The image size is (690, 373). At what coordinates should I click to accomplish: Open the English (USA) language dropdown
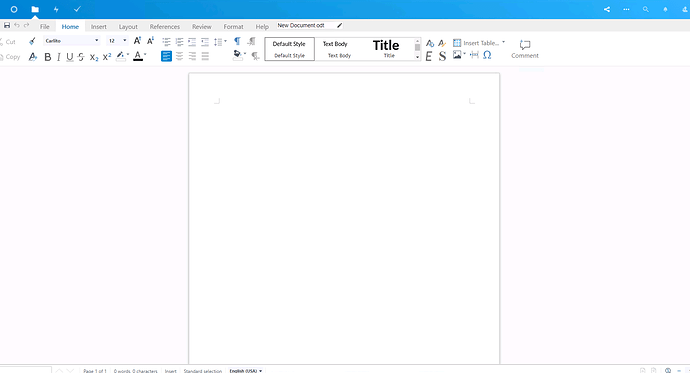click(x=246, y=371)
